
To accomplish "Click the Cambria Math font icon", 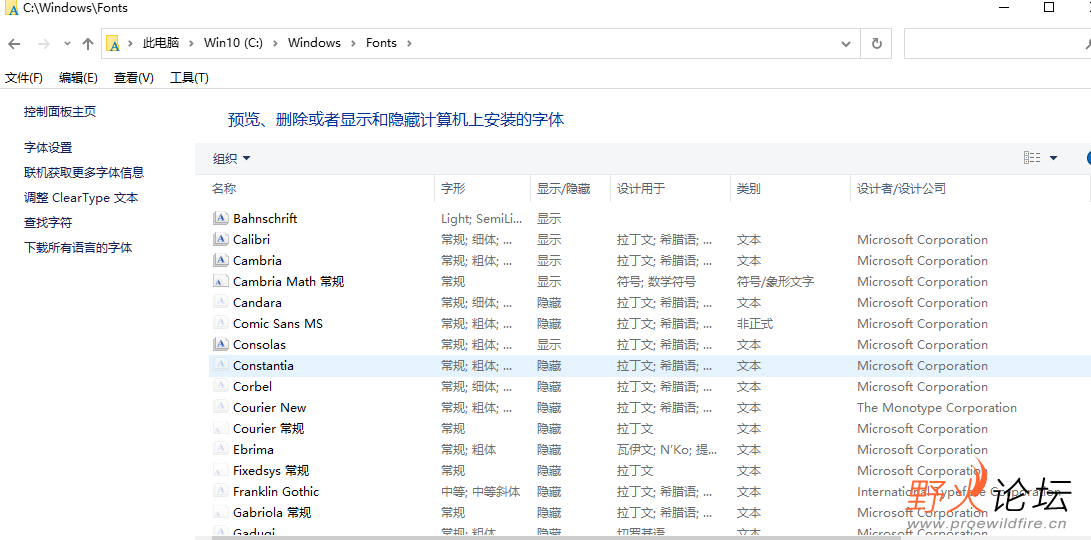I will pos(221,282).
